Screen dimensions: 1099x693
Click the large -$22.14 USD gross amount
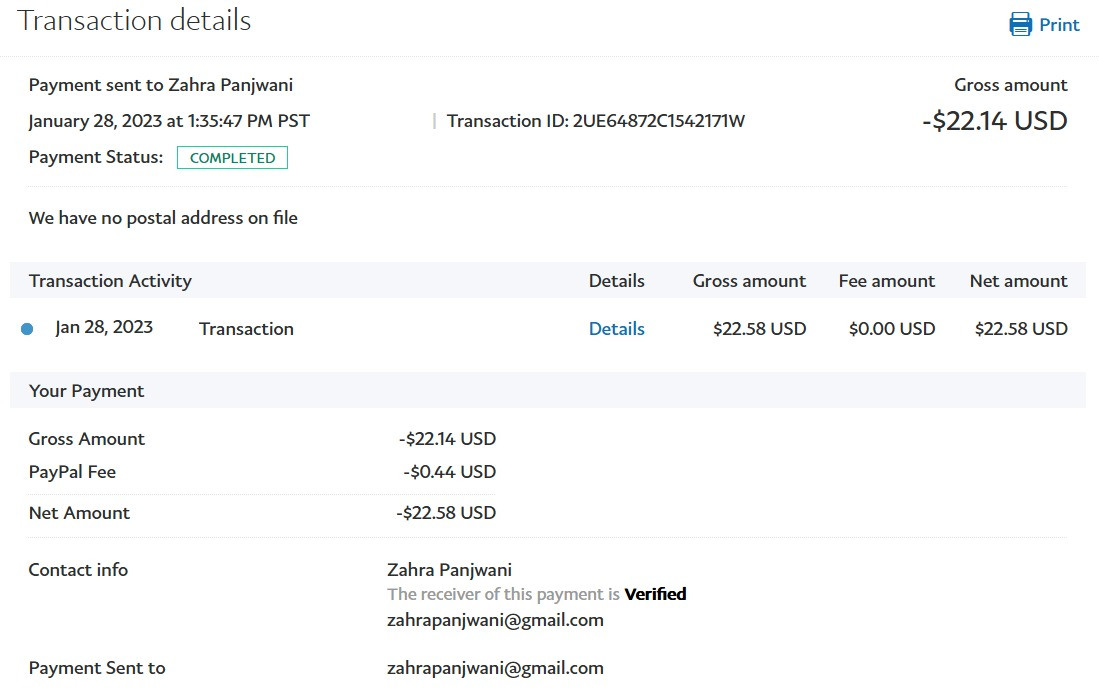pos(994,122)
